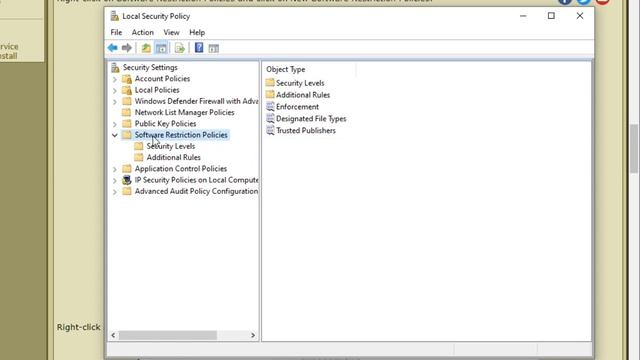Click the Application Control Policies folder icon

[x=127, y=168]
